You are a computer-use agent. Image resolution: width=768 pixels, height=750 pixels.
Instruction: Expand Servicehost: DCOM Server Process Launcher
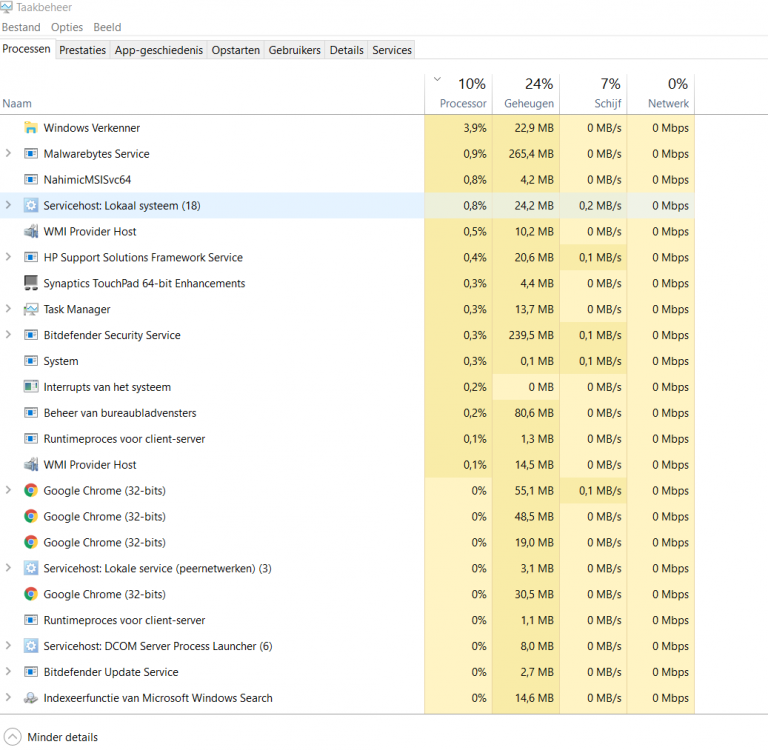8,646
